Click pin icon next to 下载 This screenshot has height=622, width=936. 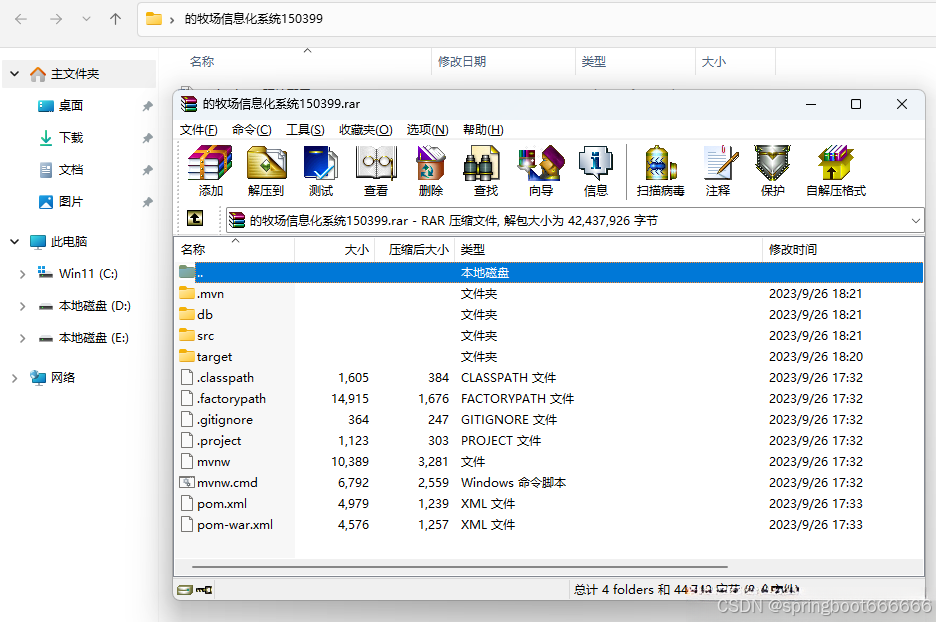click(147, 138)
